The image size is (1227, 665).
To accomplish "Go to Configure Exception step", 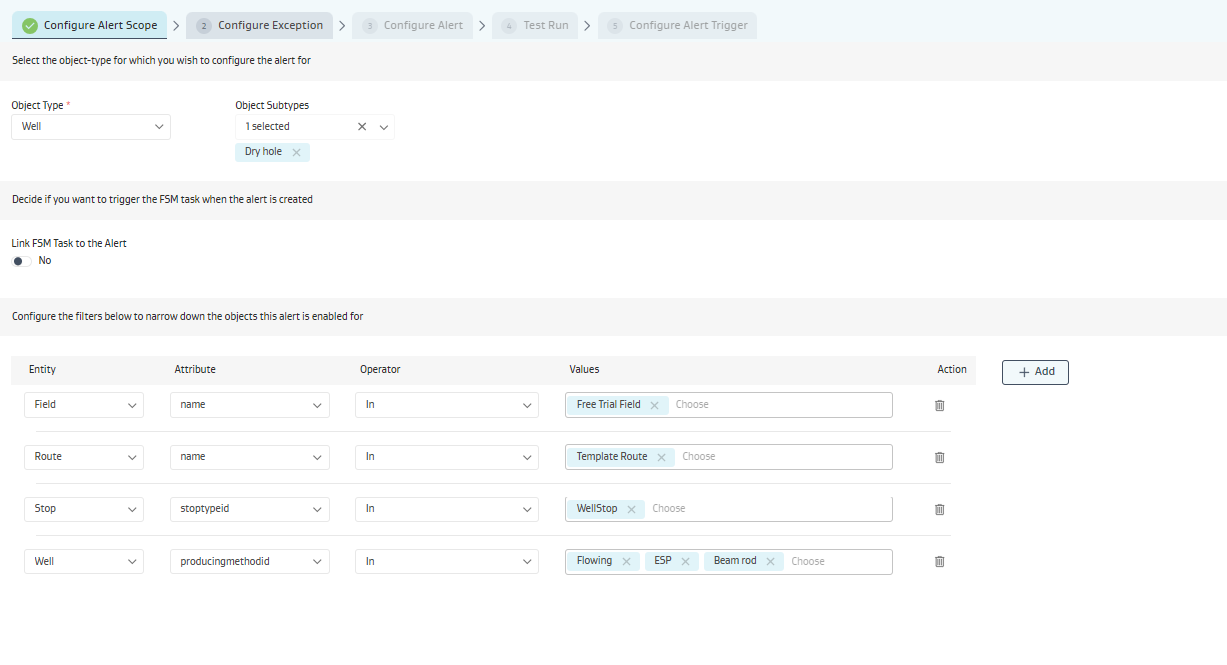I will pos(260,25).
